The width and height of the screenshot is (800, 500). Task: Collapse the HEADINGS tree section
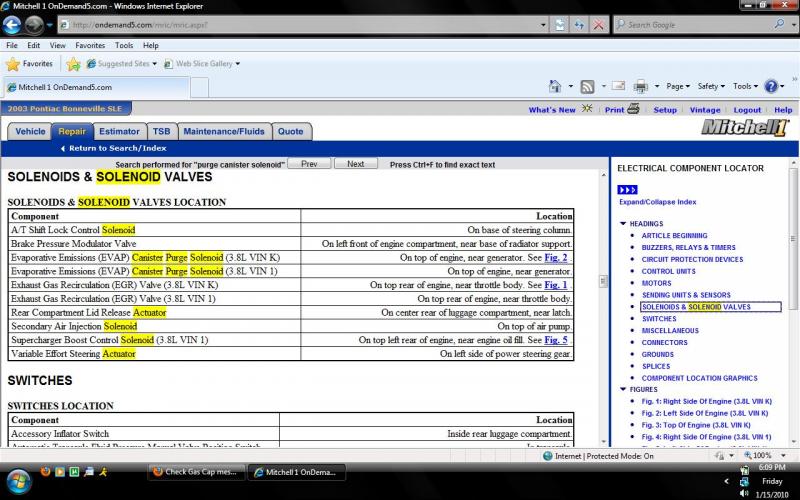(x=623, y=224)
